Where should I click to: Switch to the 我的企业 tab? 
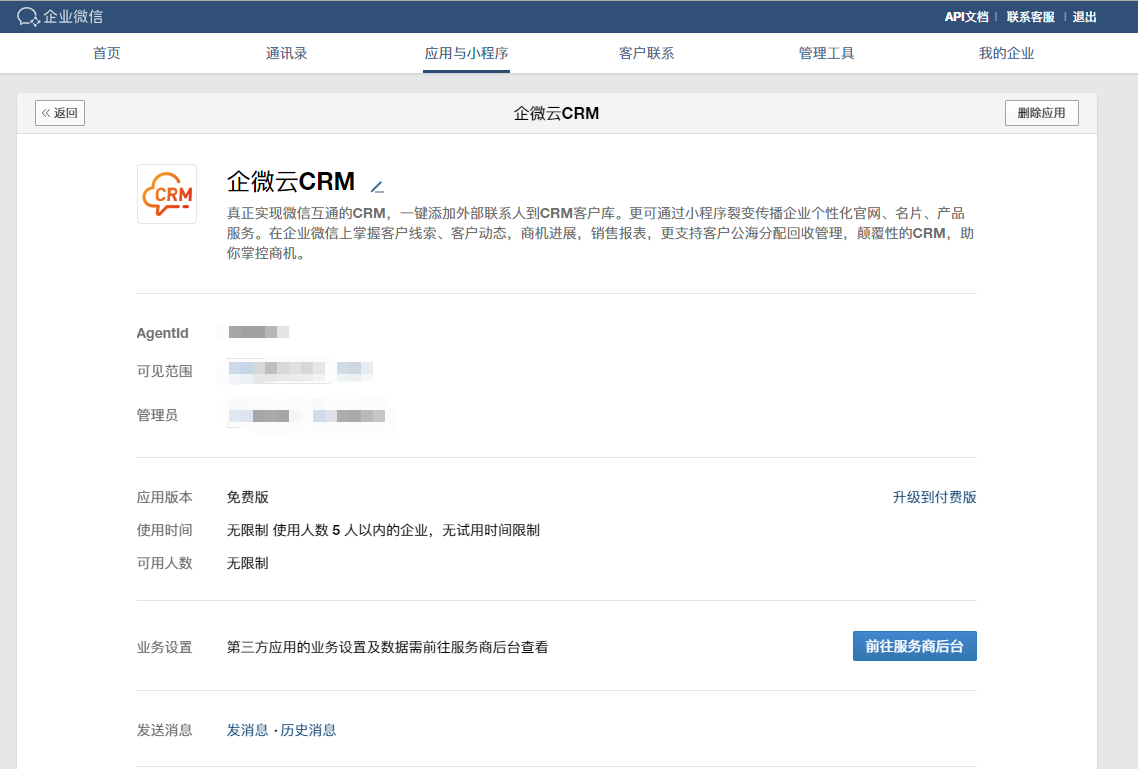[x=1007, y=53]
